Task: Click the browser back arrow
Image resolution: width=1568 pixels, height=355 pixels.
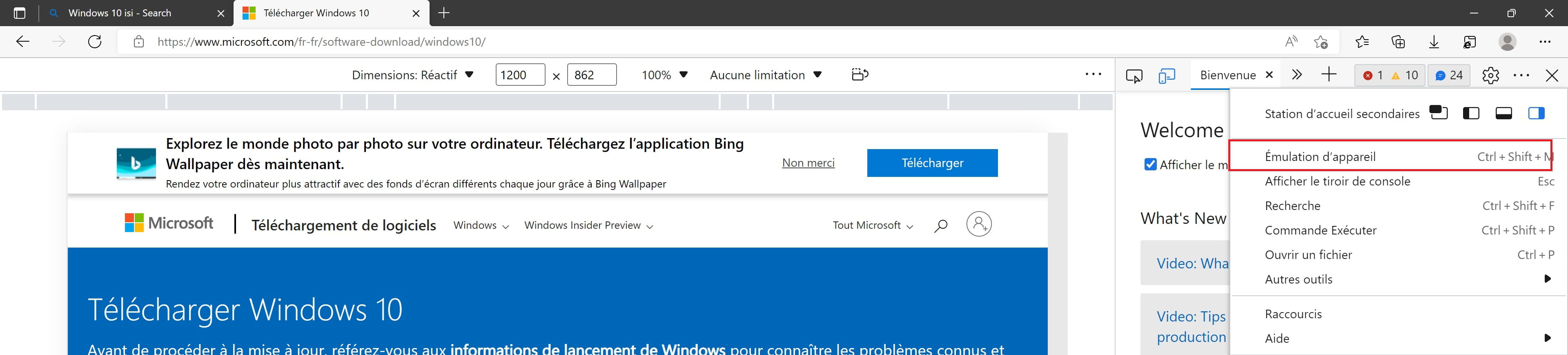Action: click(x=22, y=42)
